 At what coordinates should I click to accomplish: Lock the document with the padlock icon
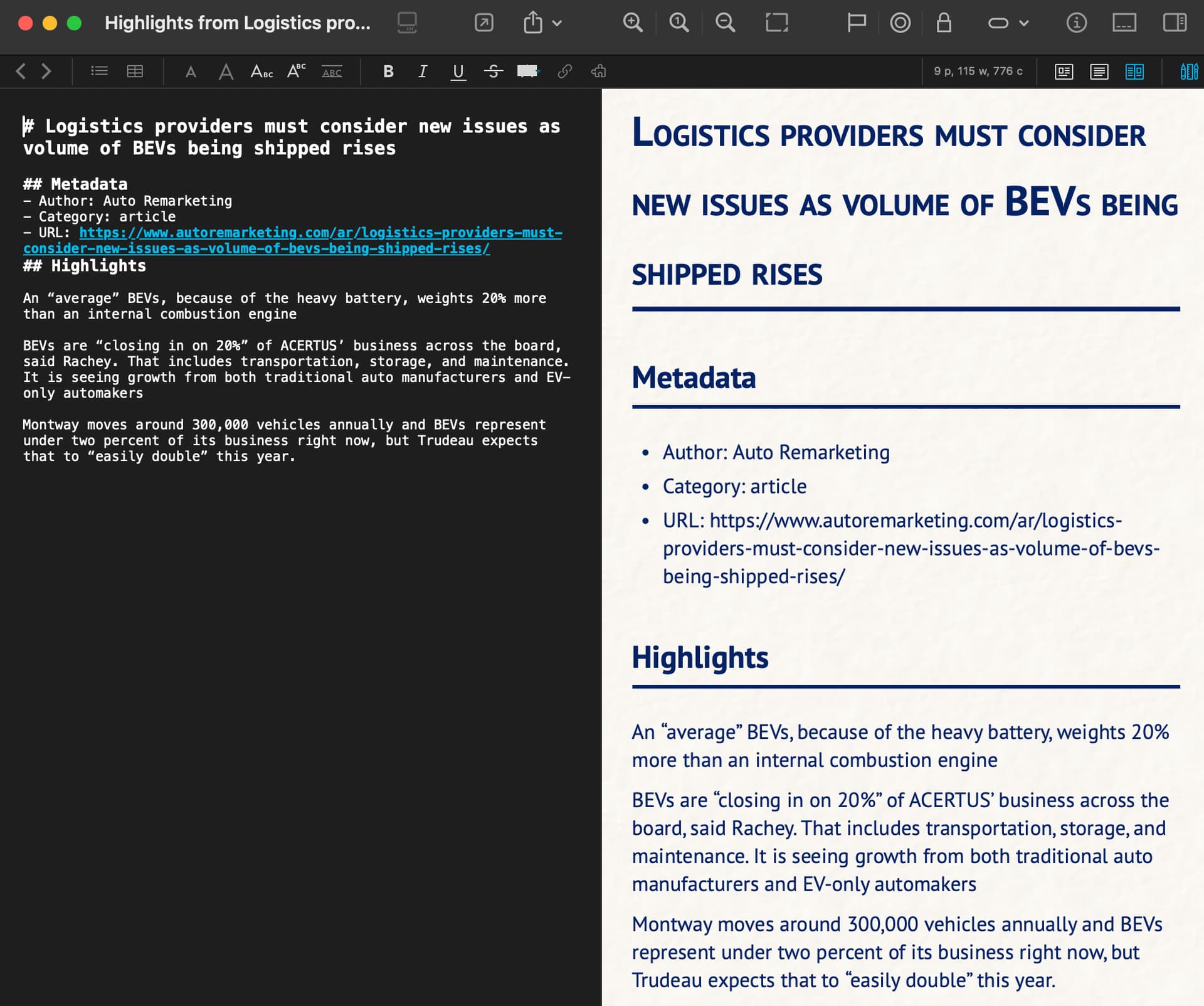point(944,23)
